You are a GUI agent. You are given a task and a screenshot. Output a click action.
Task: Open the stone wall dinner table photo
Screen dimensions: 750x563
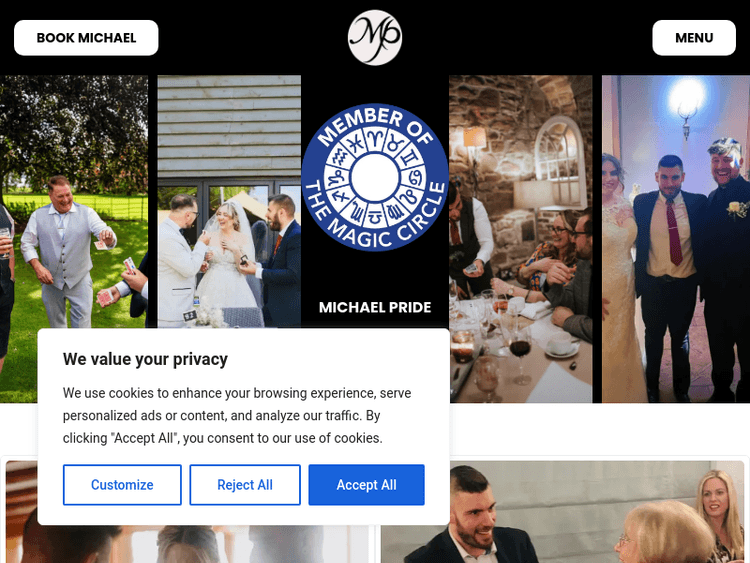pyautogui.click(x=520, y=239)
